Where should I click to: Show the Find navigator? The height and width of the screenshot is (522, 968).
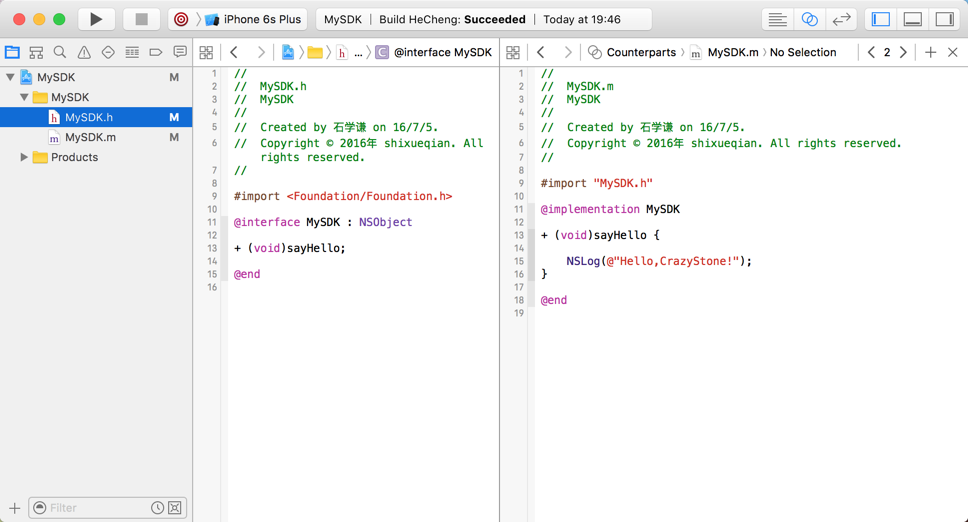pos(60,52)
